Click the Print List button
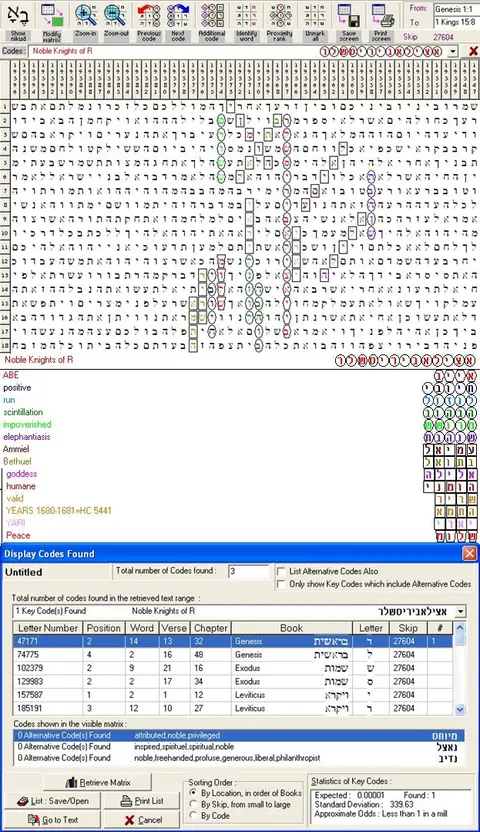This screenshot has height=832, width=480. tap(142, 801)
